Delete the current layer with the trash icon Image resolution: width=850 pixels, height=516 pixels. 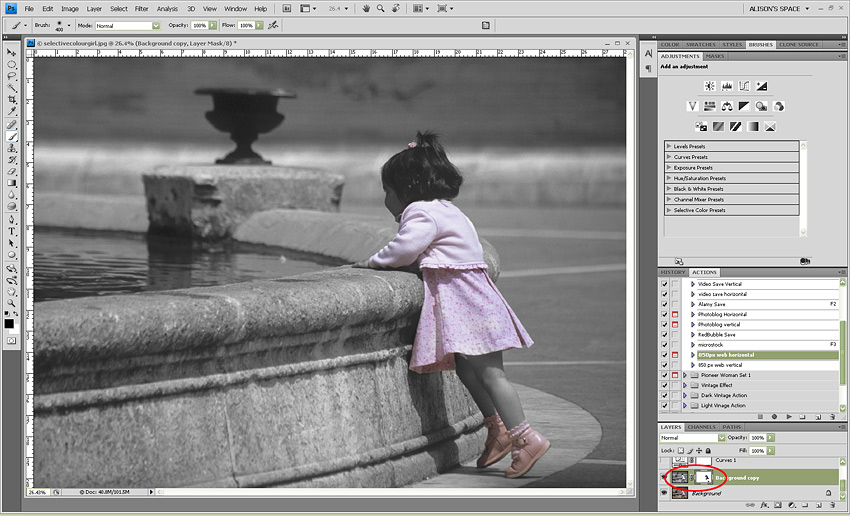833,505
